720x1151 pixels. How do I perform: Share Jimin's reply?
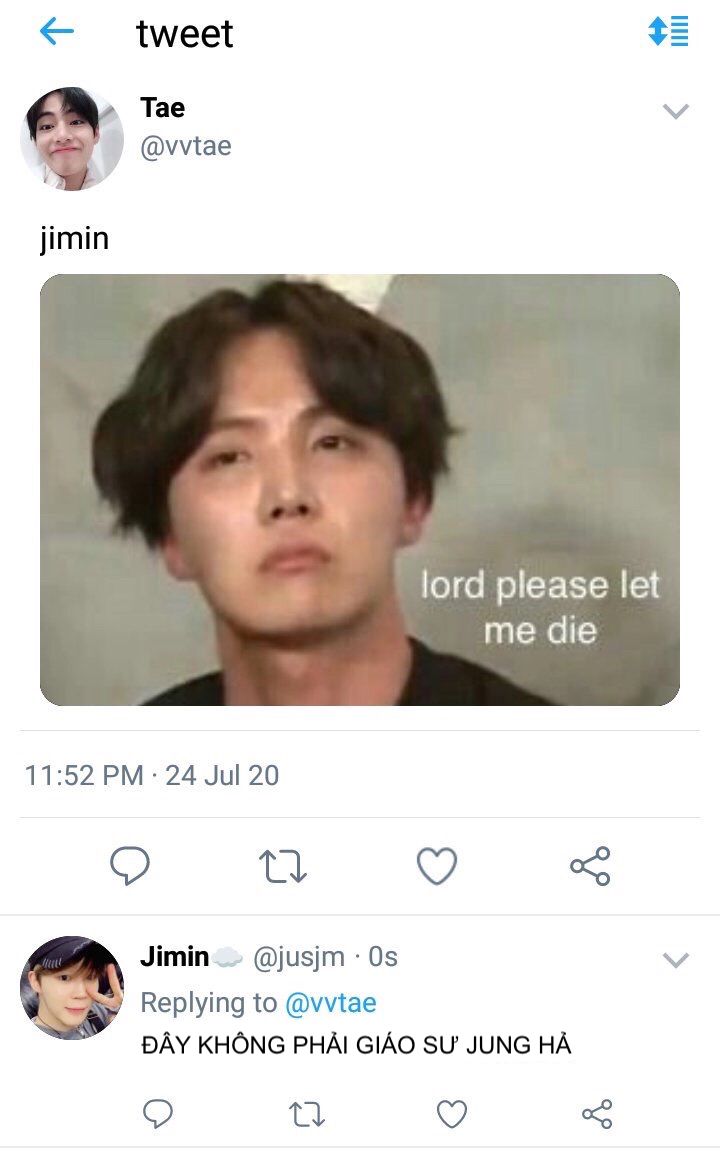click(597, 1113)
